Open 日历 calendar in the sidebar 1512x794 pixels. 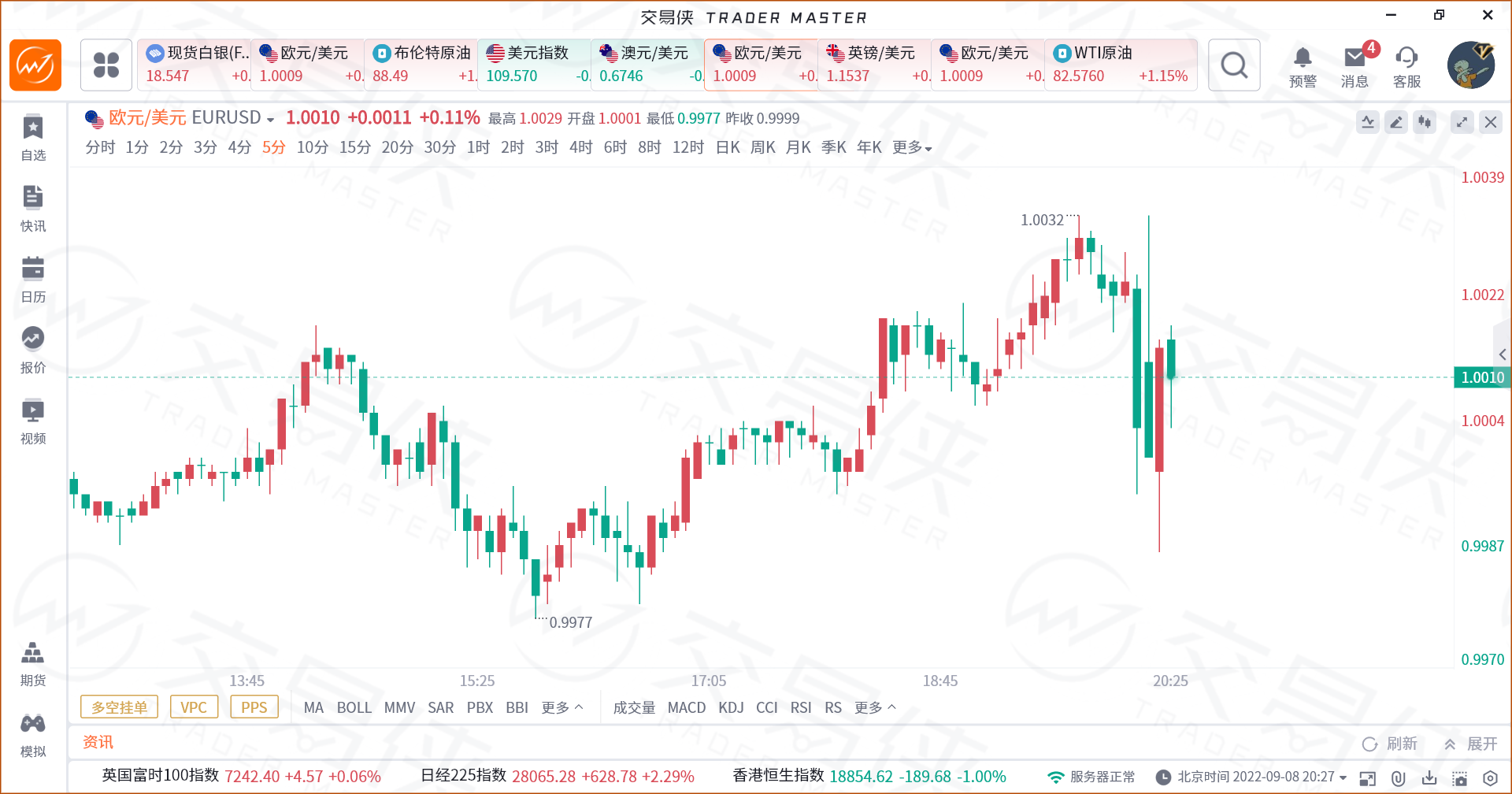click(33, 280)
